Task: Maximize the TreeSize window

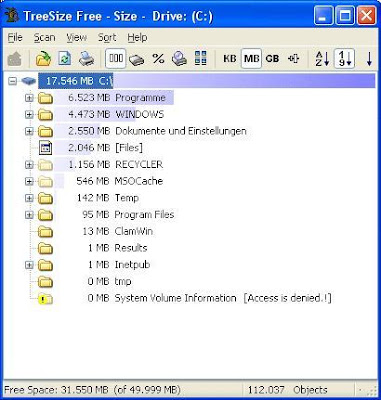Action: pos(345,16)
